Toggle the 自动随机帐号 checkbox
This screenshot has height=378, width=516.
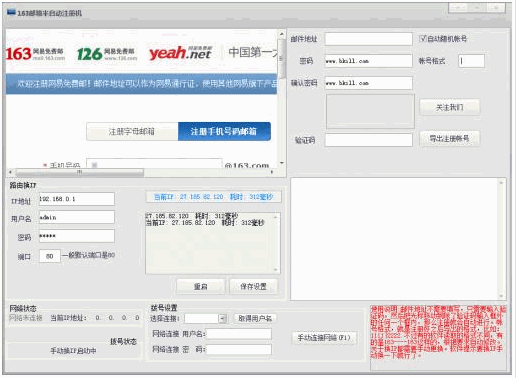tap(423, 39)
